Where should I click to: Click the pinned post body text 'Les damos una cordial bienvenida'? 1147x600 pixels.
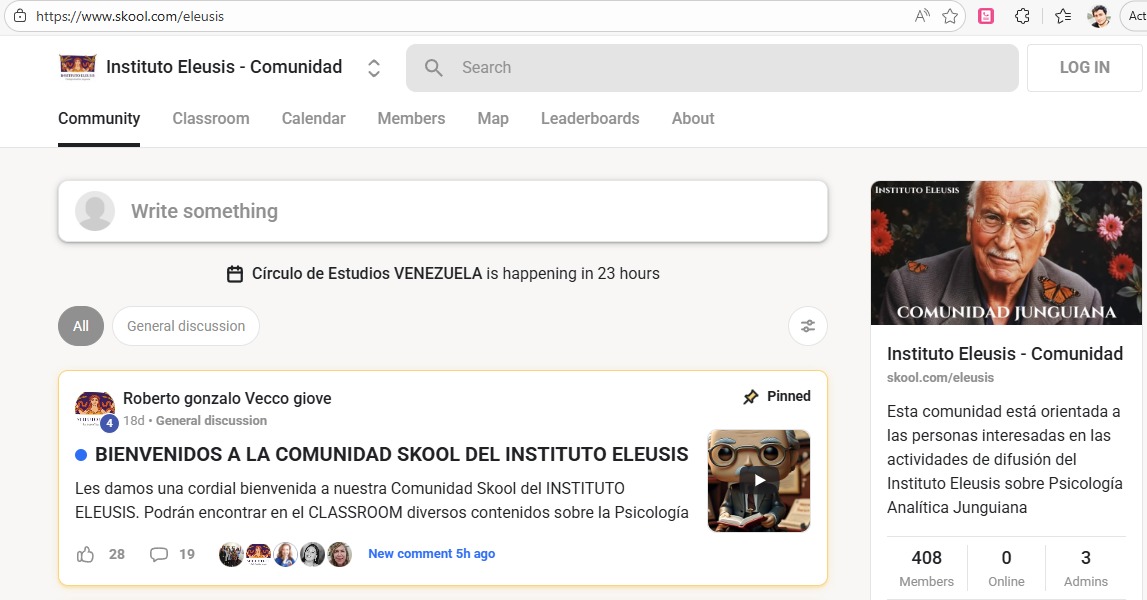coord(381,500)
